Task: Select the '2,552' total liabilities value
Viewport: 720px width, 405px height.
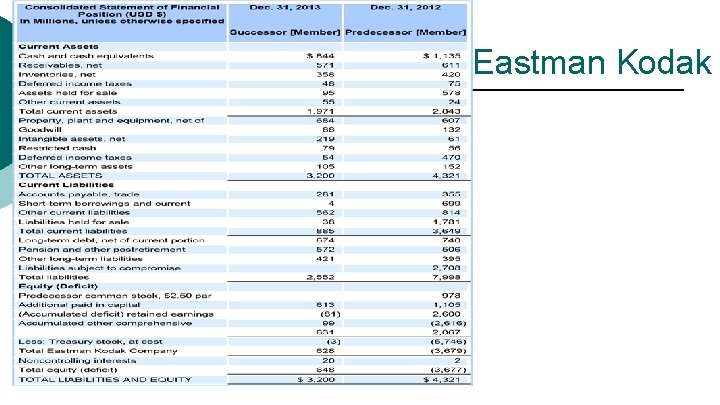Action: (x=321, y=277)
